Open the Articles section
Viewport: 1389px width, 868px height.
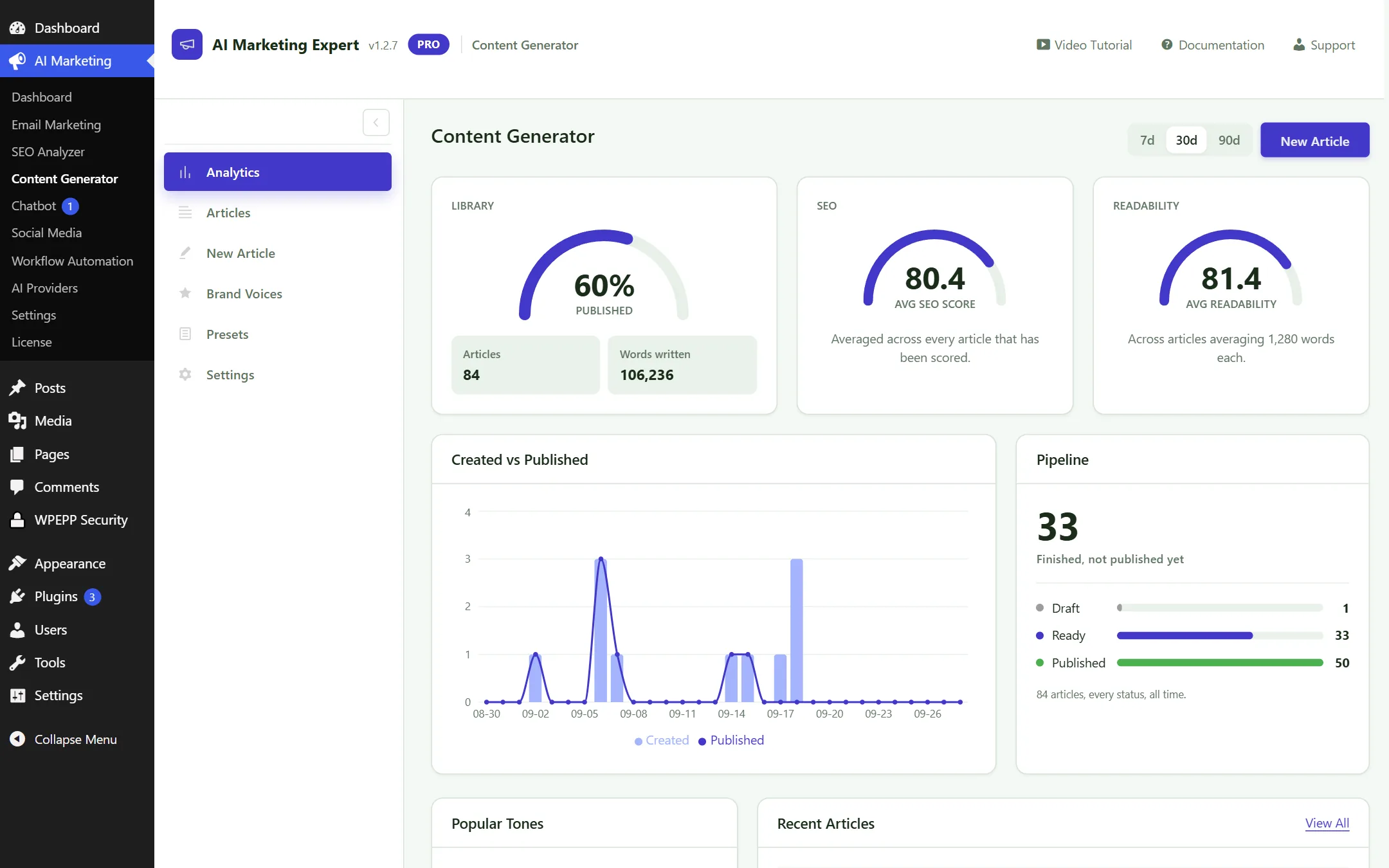click(278, 213)
